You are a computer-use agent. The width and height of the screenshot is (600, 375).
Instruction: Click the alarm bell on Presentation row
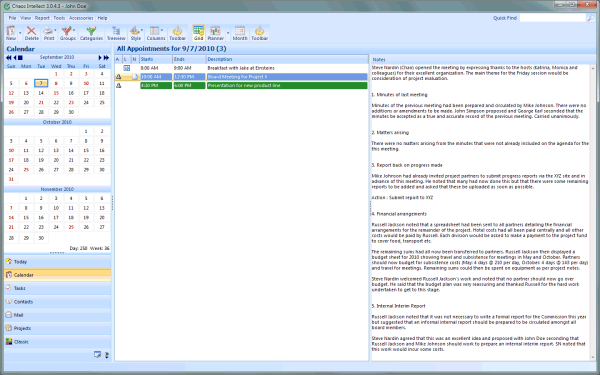(x=118, y=86)
